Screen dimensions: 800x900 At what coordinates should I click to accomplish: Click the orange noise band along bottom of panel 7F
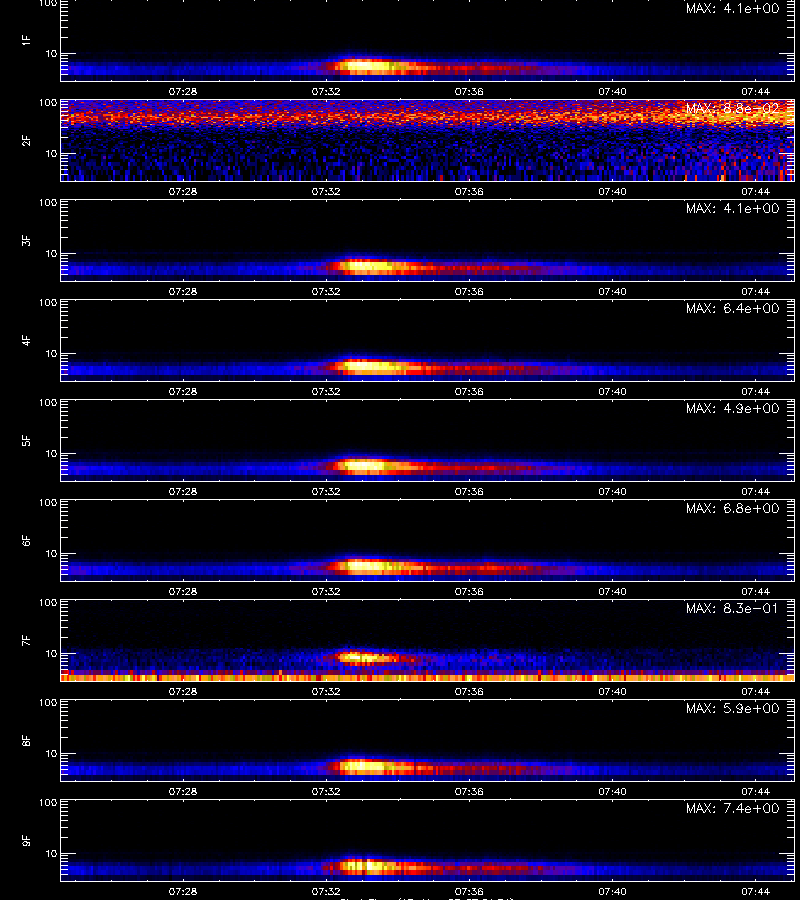[x=428, y=677]
